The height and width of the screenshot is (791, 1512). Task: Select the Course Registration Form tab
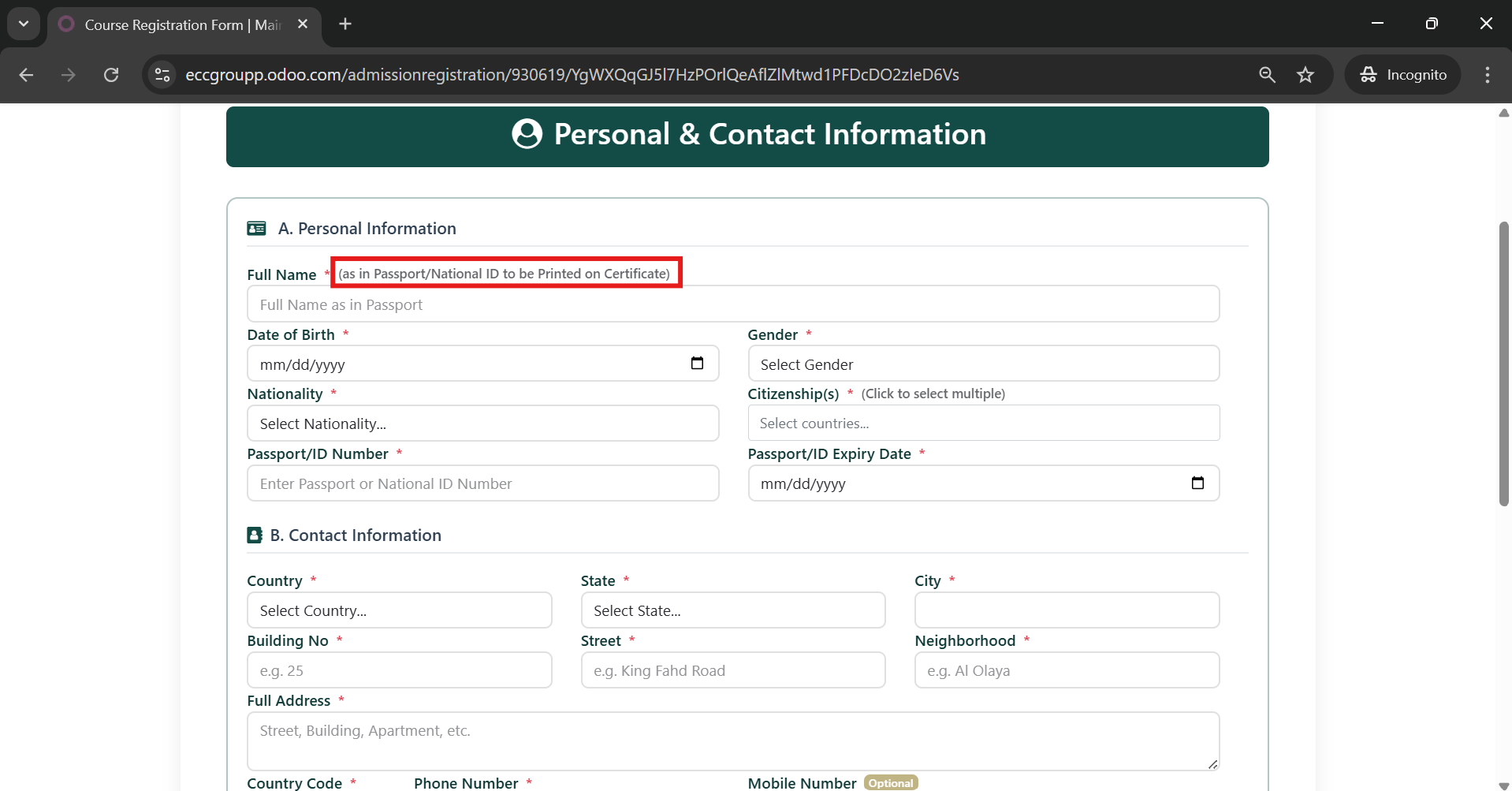click(181, 24)
